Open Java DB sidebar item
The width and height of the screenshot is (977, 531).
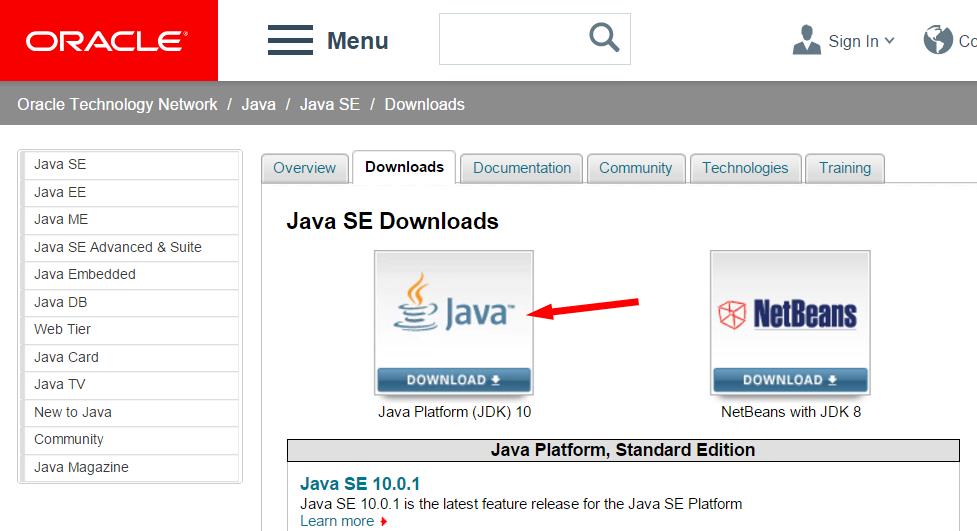tap(131, 302)
